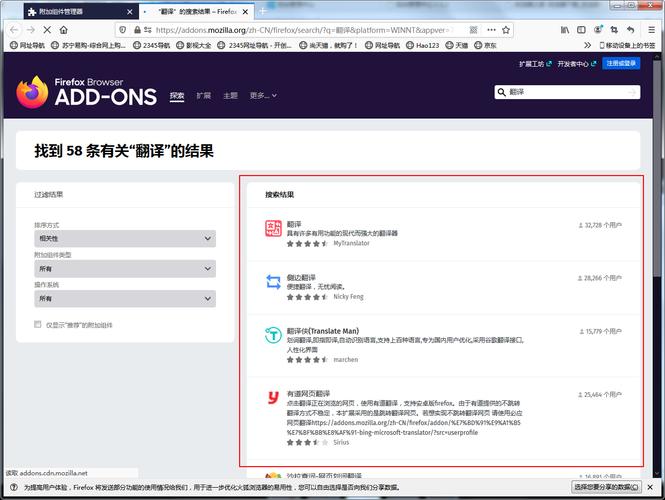665x500 pixels.
Task: Open the Library toolbar icon
Action: click(565, 30)
